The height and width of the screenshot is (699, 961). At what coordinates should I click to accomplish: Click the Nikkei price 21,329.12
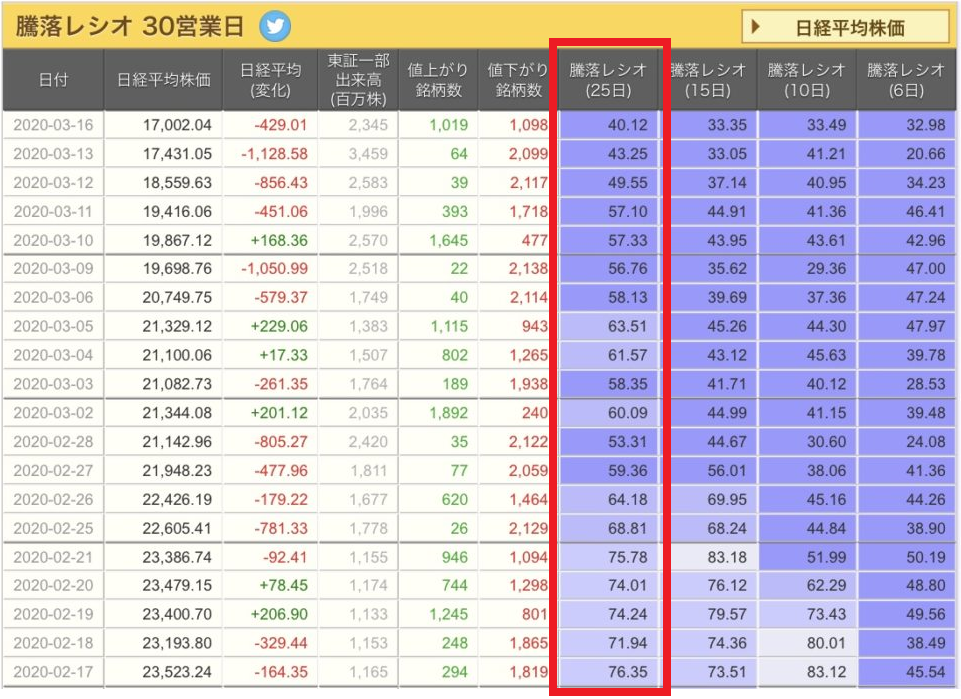[x=177, y=326]
